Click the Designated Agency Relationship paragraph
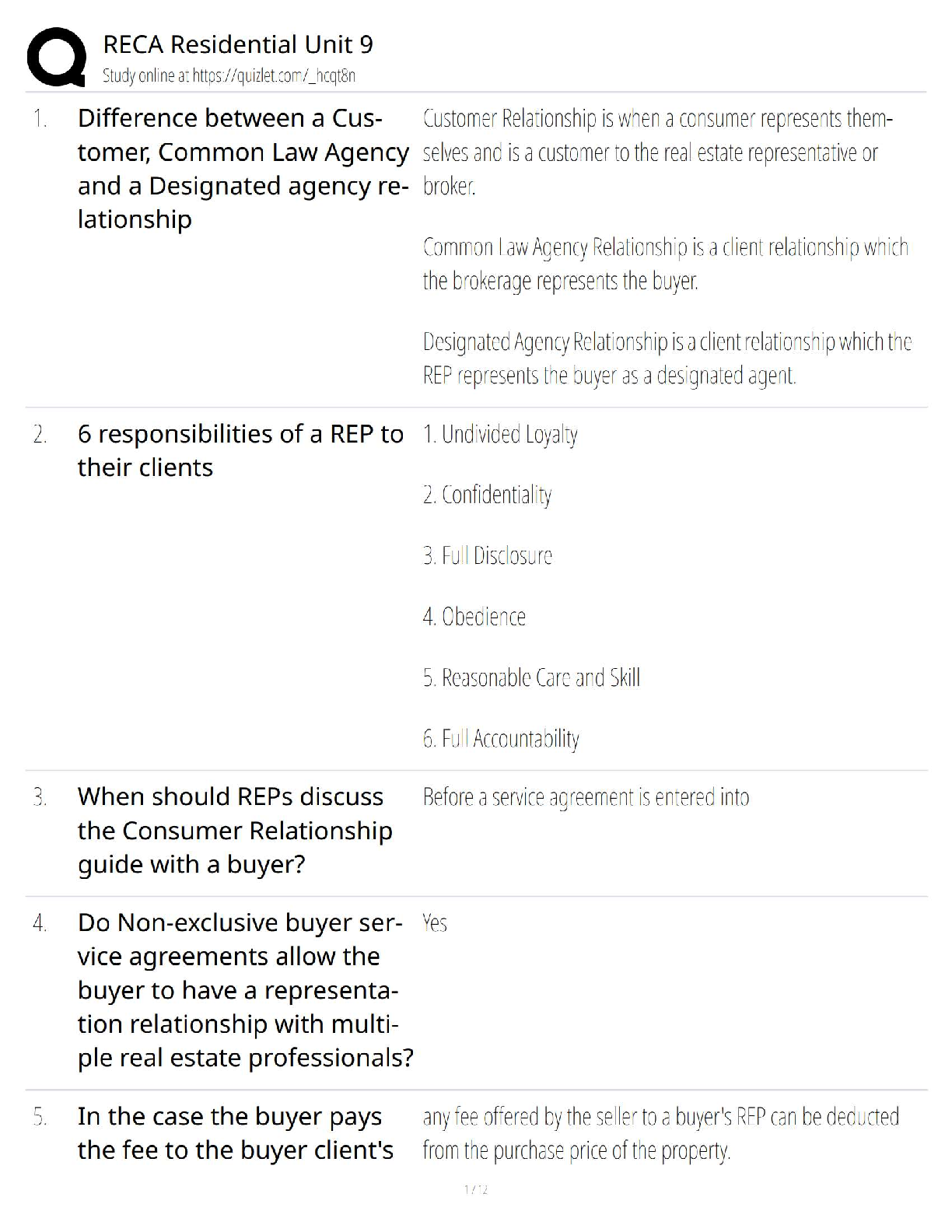952x1232 pixels. [667, 359]
